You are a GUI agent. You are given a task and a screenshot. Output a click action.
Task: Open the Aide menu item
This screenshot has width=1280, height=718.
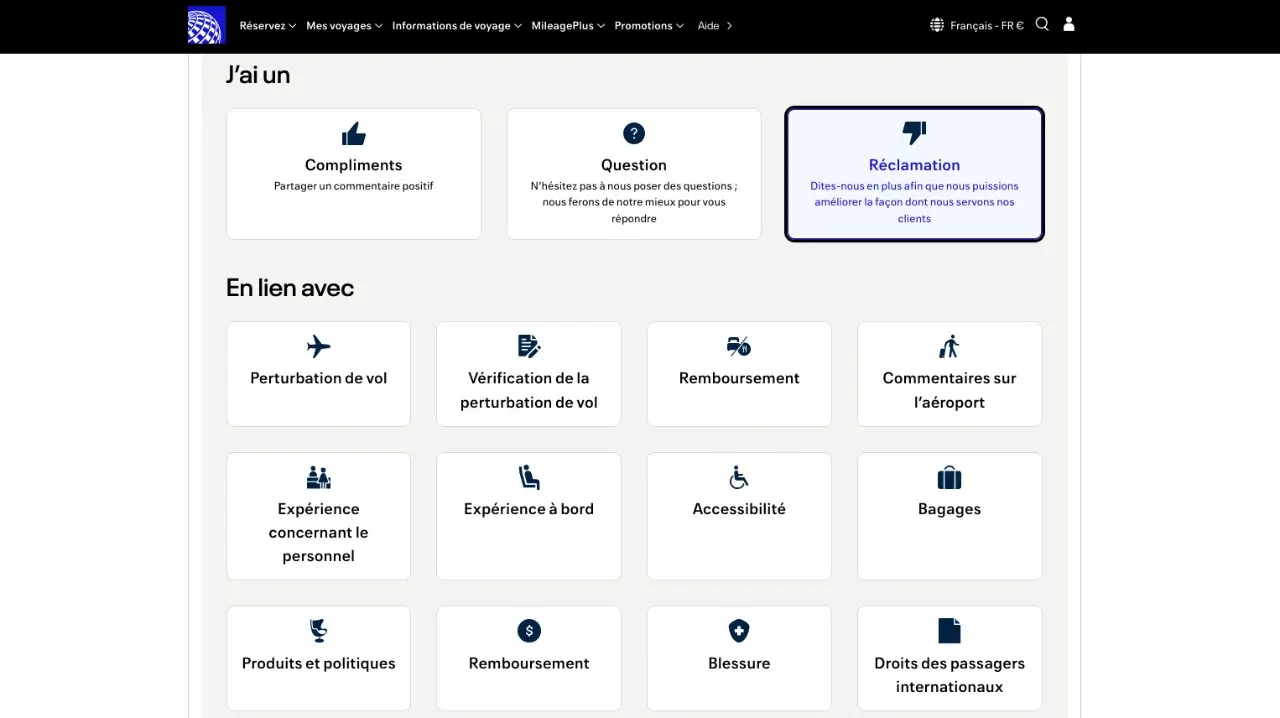tap(714, 26)
